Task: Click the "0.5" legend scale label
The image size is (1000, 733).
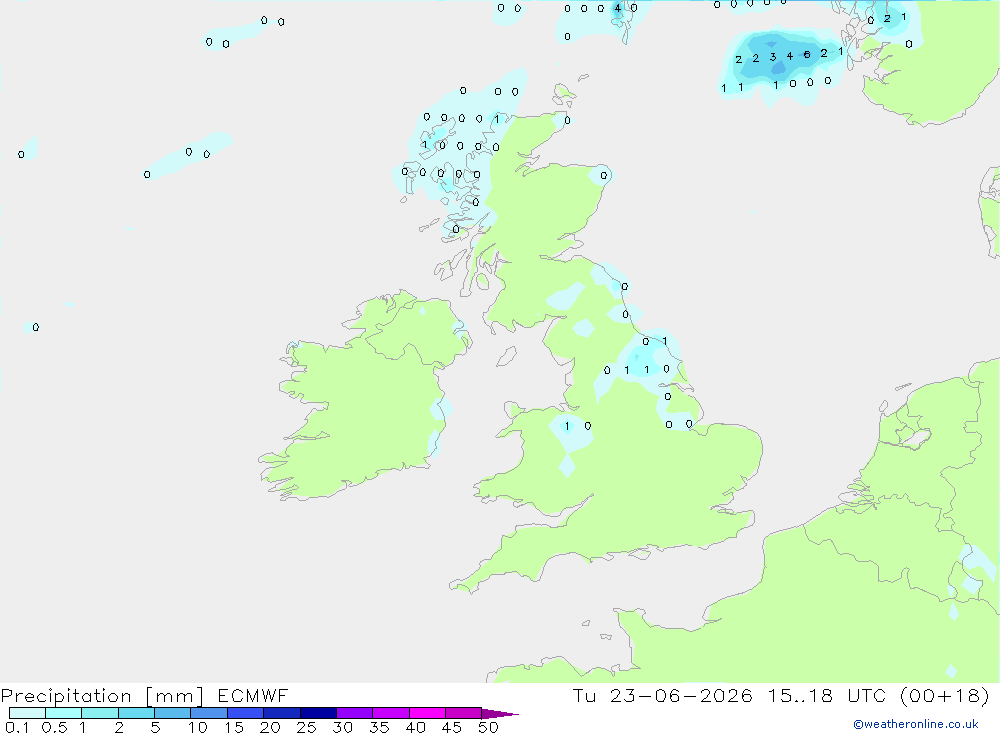Action: click(x=54, y=727)
